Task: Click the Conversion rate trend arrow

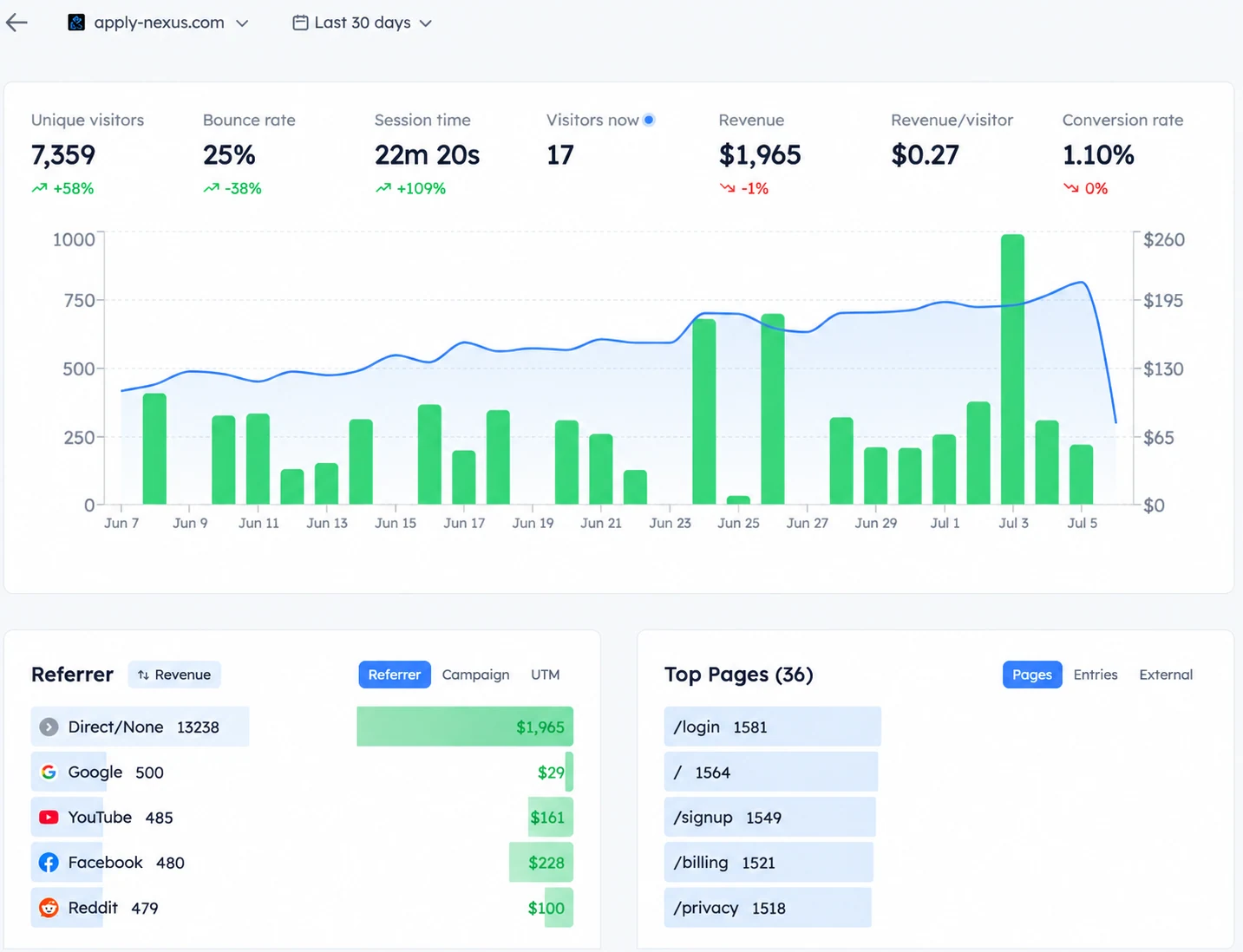Action: point(1071,188)
